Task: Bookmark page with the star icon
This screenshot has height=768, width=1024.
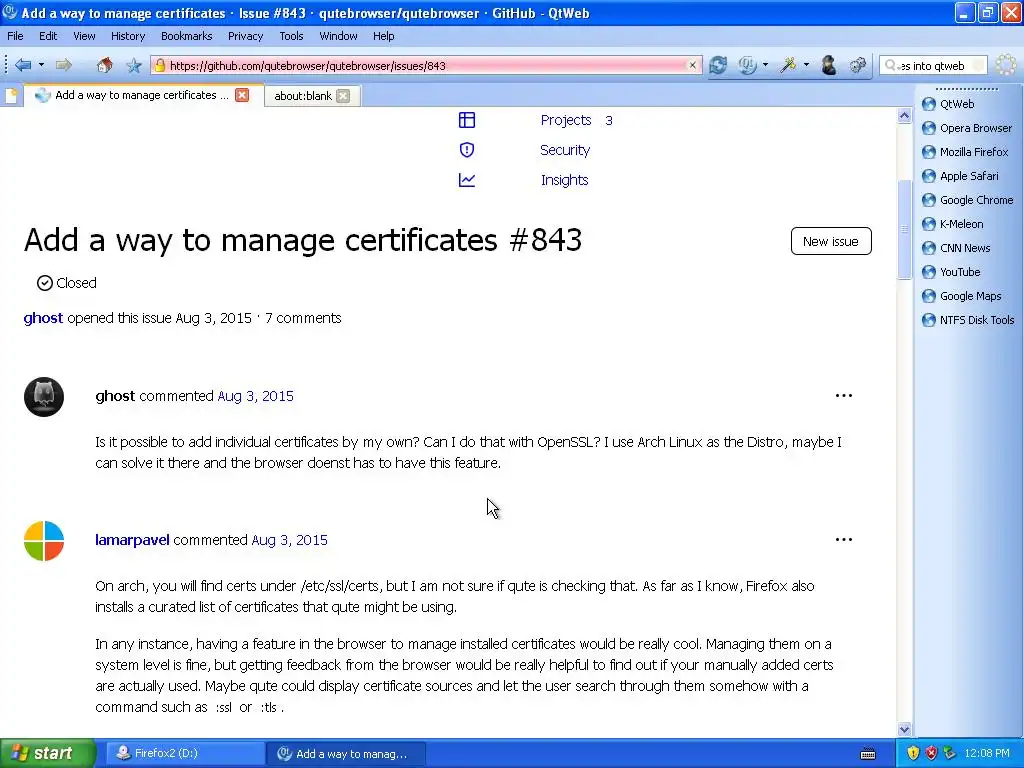Action: tap(134, 65)
